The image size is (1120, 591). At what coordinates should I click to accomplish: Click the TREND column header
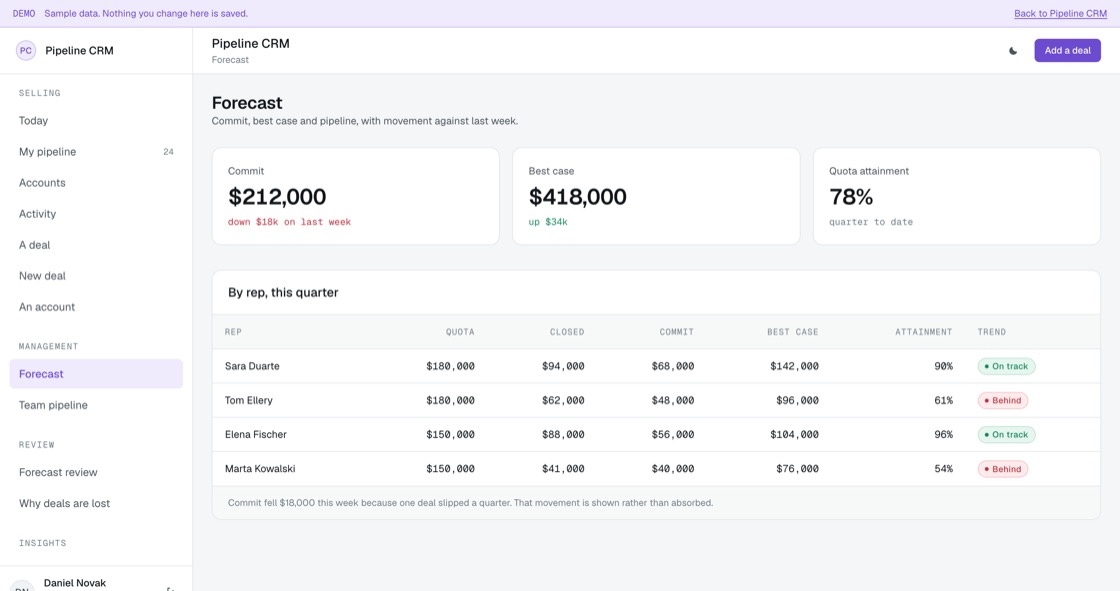[991, 332]
